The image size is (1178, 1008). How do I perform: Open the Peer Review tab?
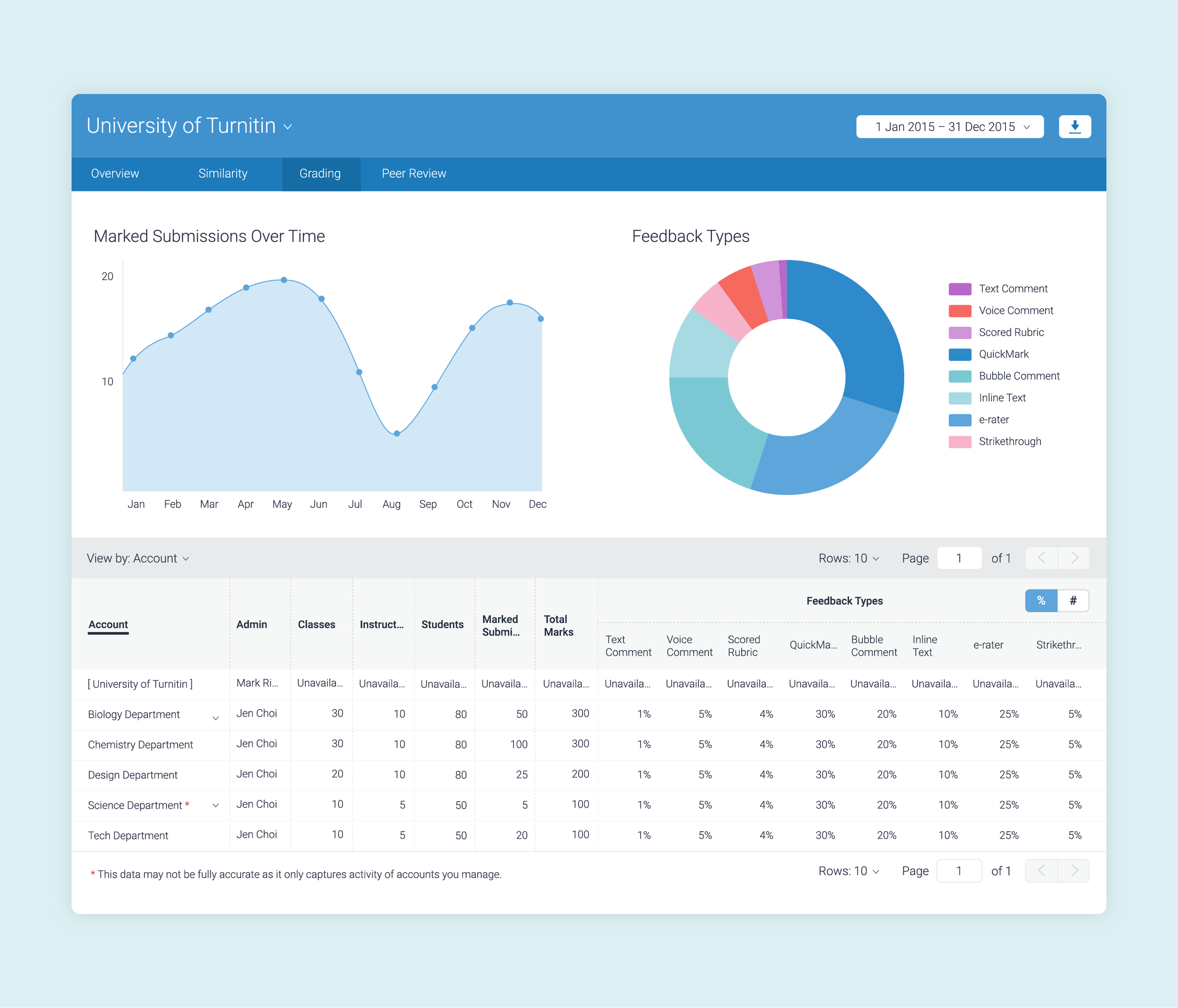(x=414, y=173)
